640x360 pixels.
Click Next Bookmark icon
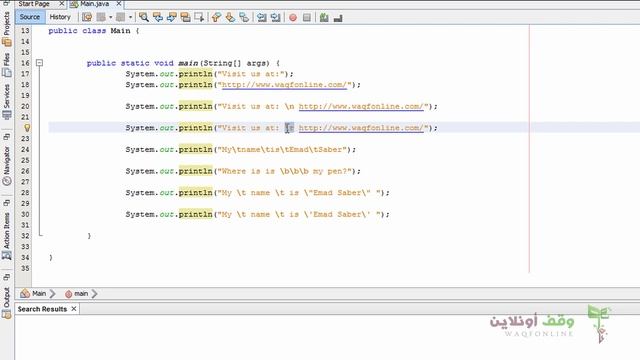tap(230, 17)
